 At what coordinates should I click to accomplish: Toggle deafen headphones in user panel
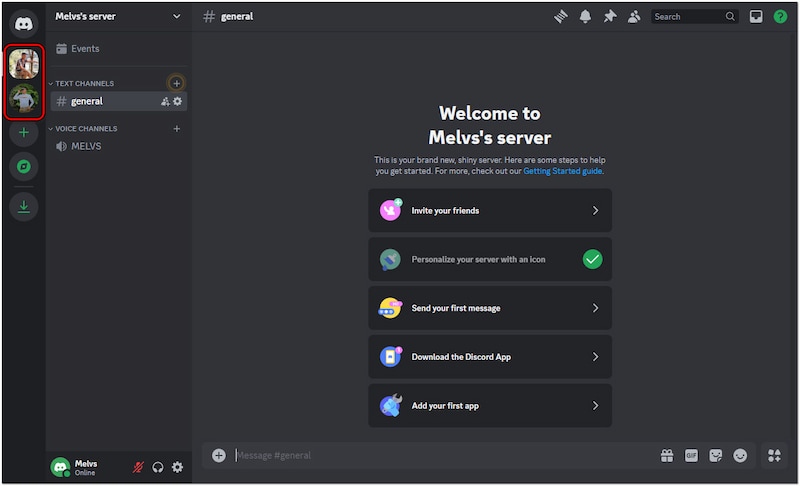158,467
